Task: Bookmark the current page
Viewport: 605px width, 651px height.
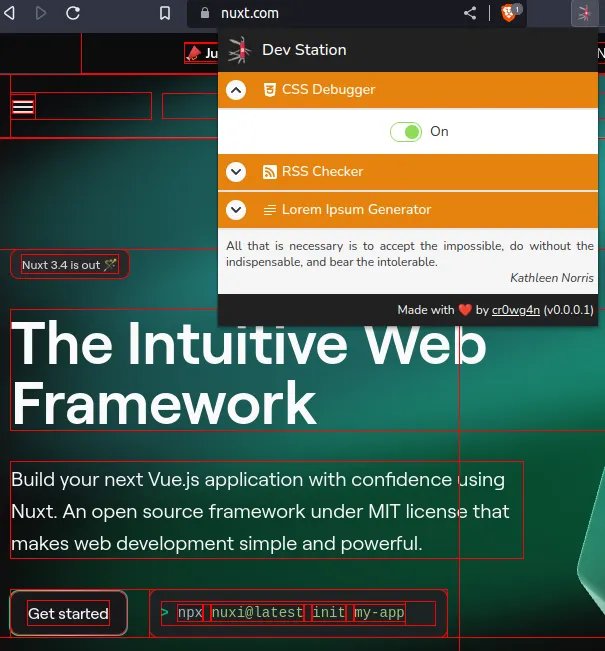Action: click(x=165, y=13)
